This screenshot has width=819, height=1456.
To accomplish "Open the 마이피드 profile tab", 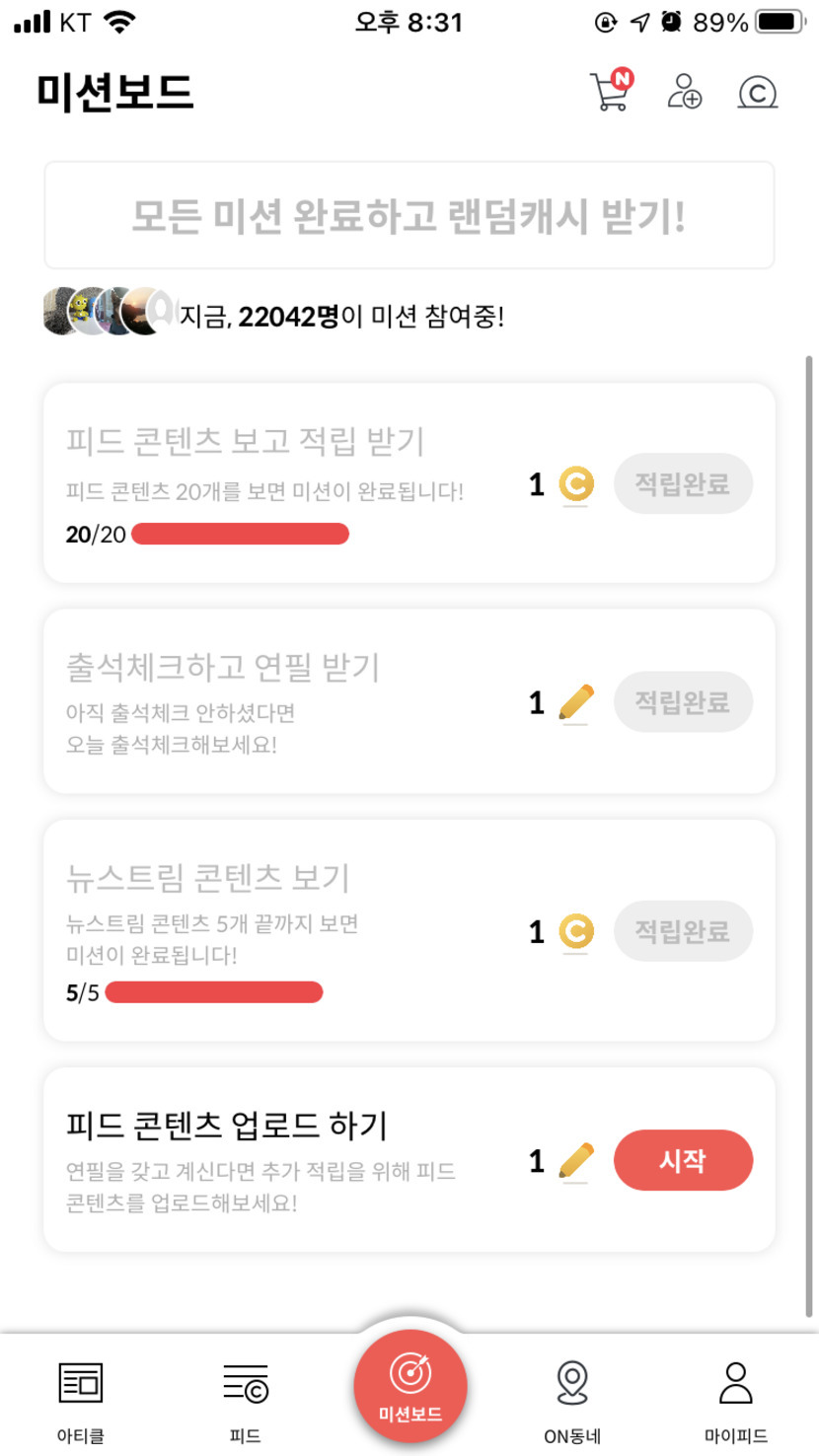I will click(736, 1399).
